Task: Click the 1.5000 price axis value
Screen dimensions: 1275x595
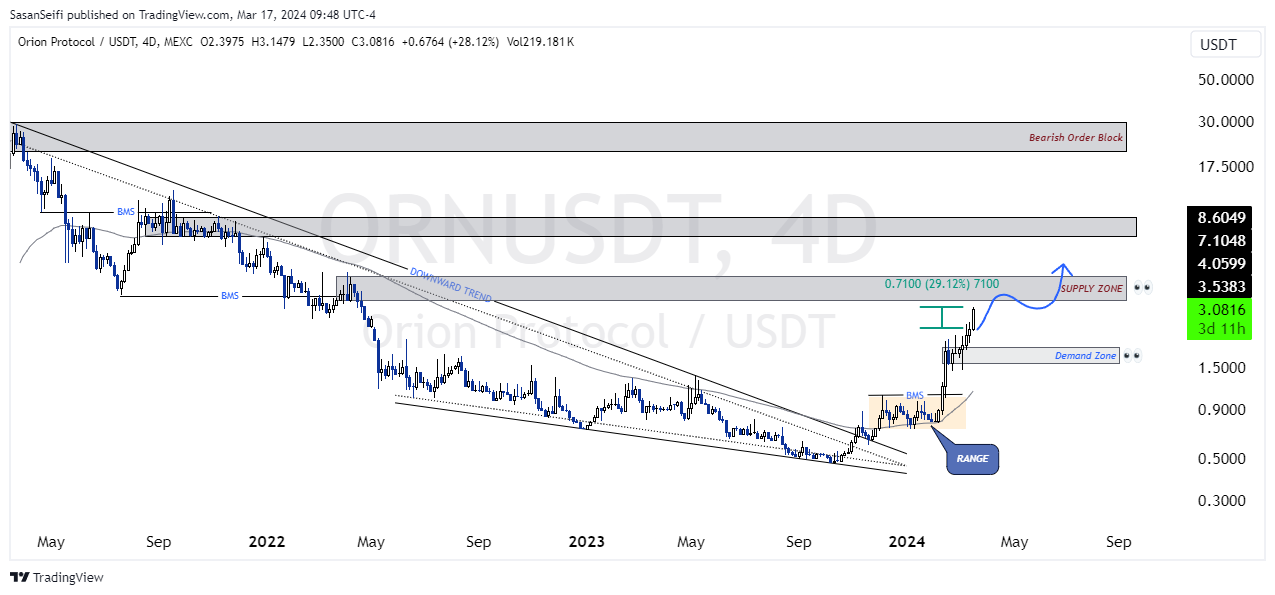Action: pyautogui.click(x=1221, y=367)
